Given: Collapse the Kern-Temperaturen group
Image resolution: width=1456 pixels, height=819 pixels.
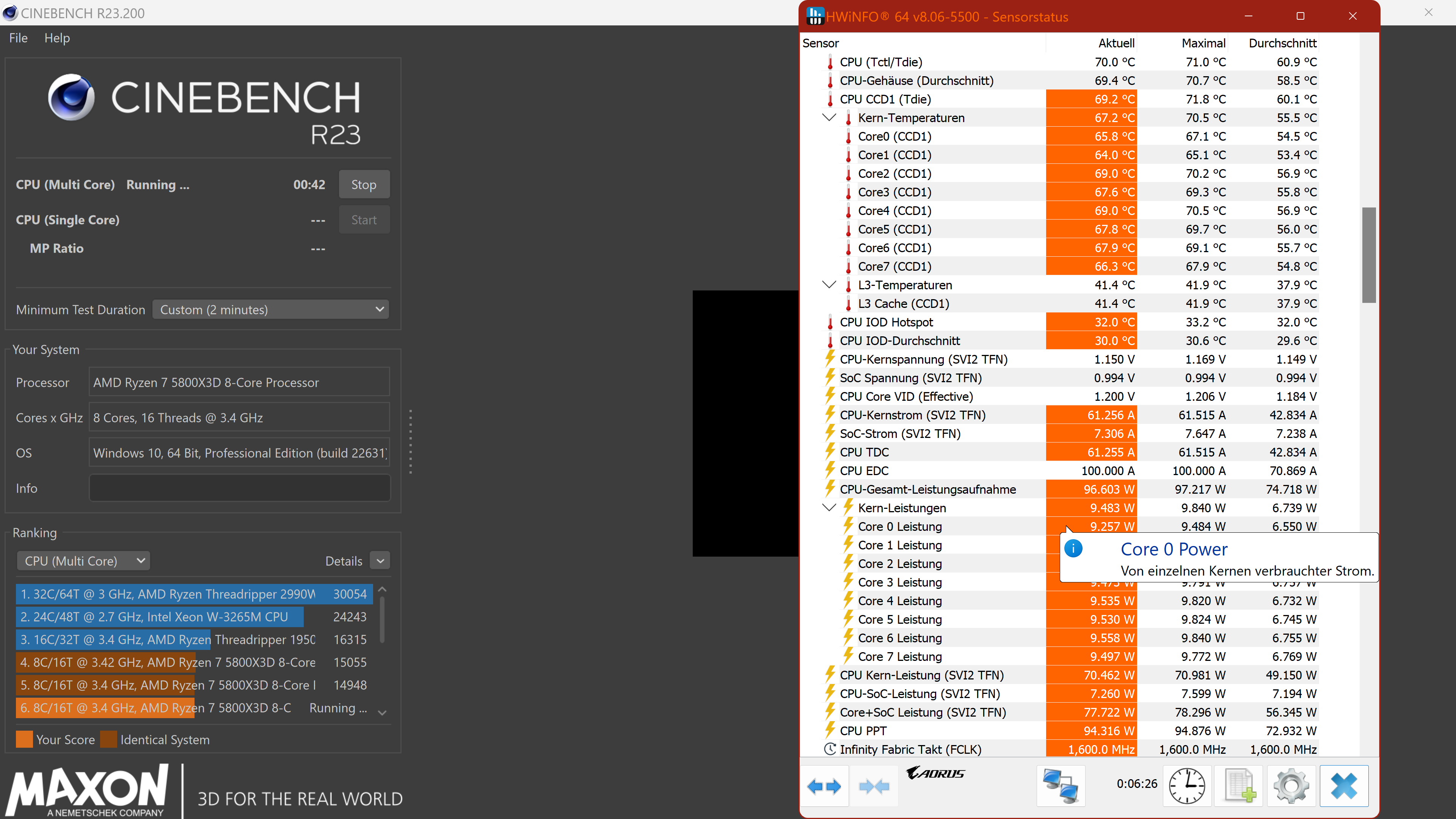Looking at the screenshot, I should click(829, 118).
